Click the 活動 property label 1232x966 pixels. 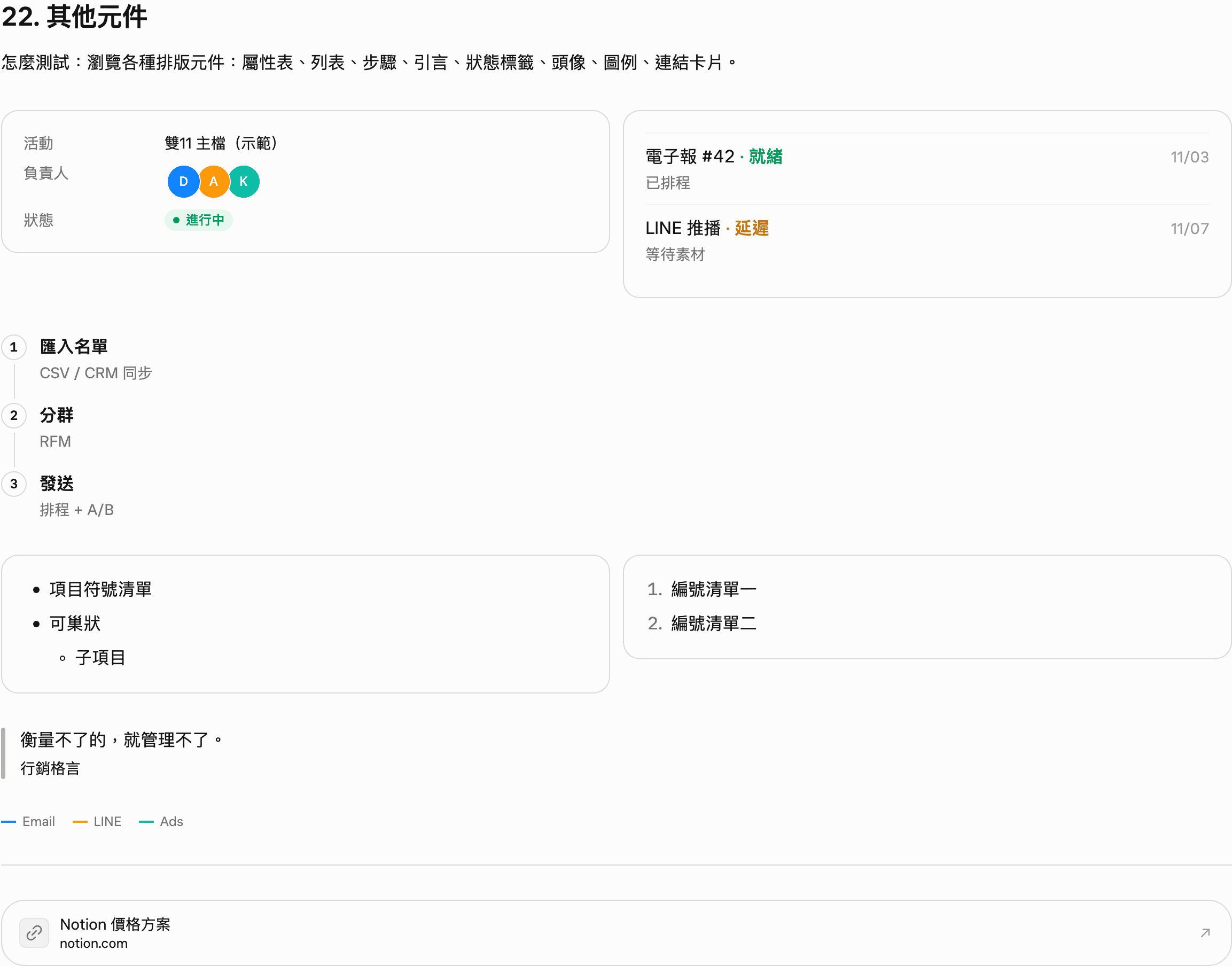pos(38,143)
